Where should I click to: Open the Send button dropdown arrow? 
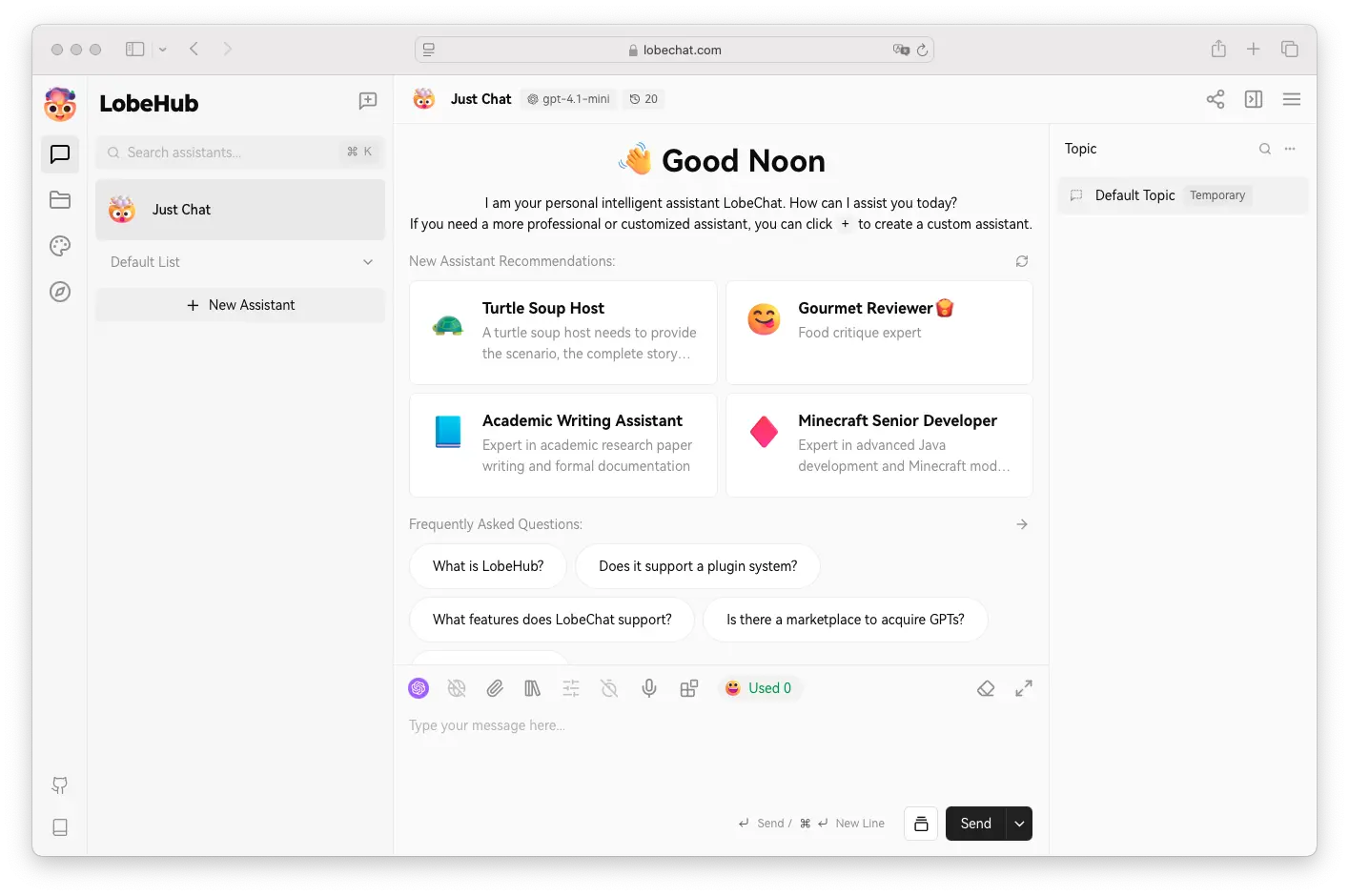1019,824
